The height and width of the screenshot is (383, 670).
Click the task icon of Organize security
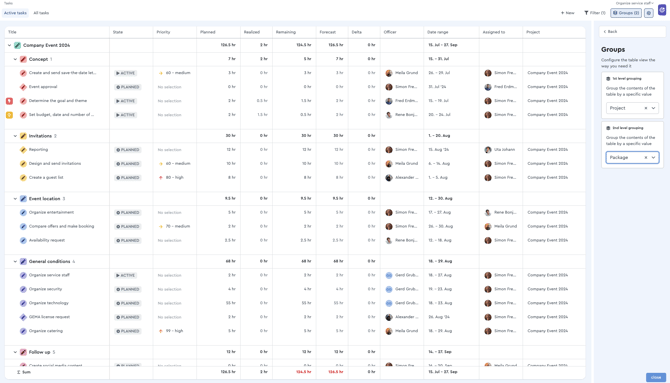coord(23,289)
